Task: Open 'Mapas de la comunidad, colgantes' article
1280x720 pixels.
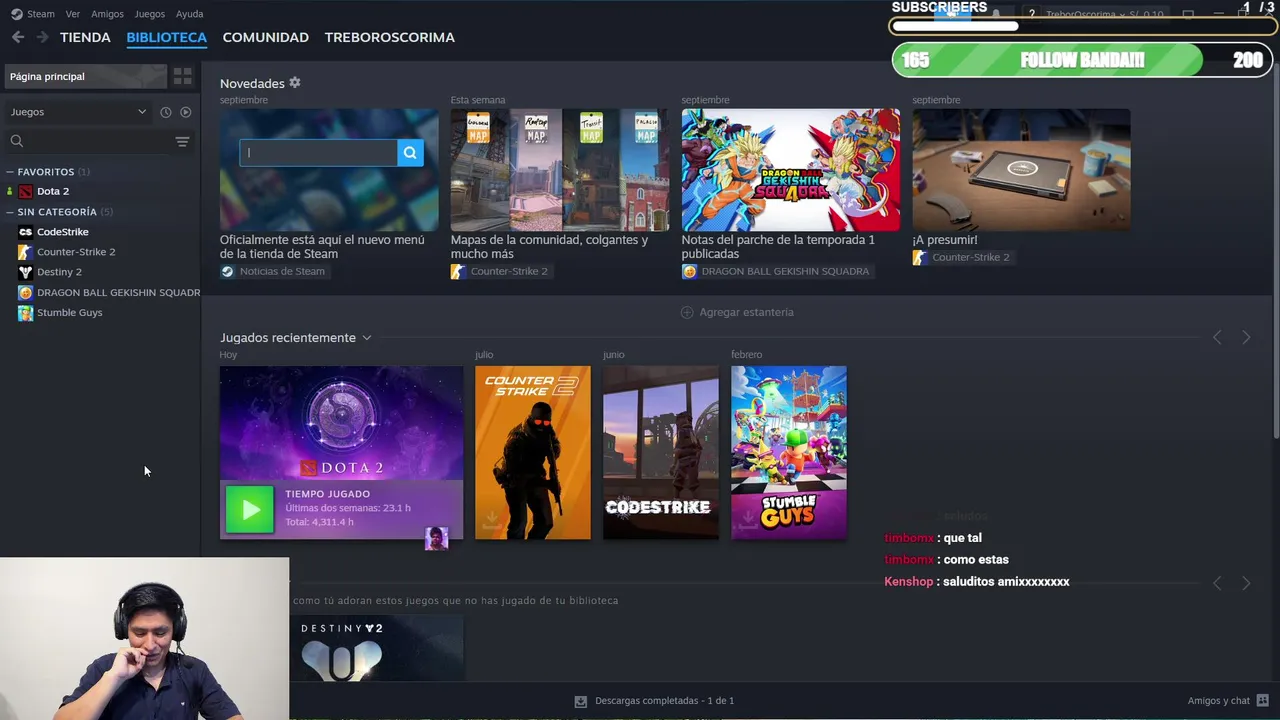Action: [x=549, y=247]
